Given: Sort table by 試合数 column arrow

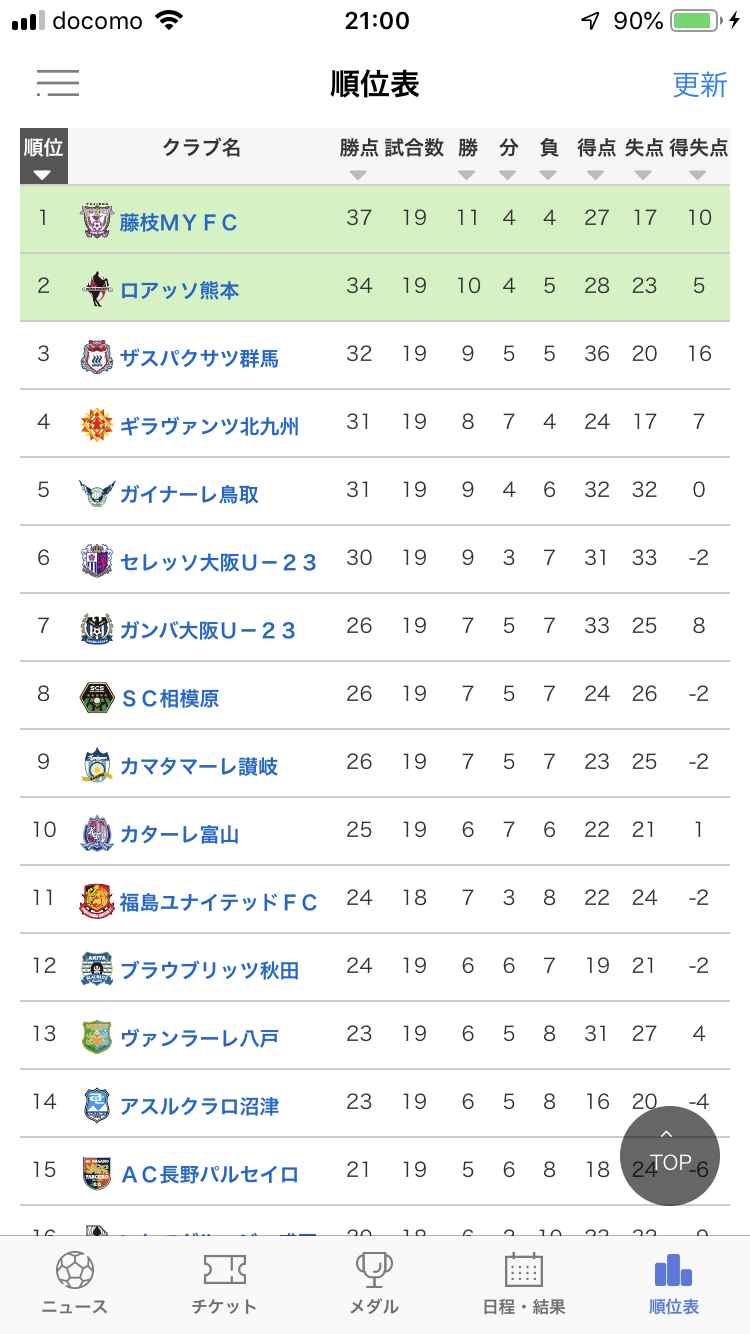Looking at the screenshot, I should coord(414,175).
